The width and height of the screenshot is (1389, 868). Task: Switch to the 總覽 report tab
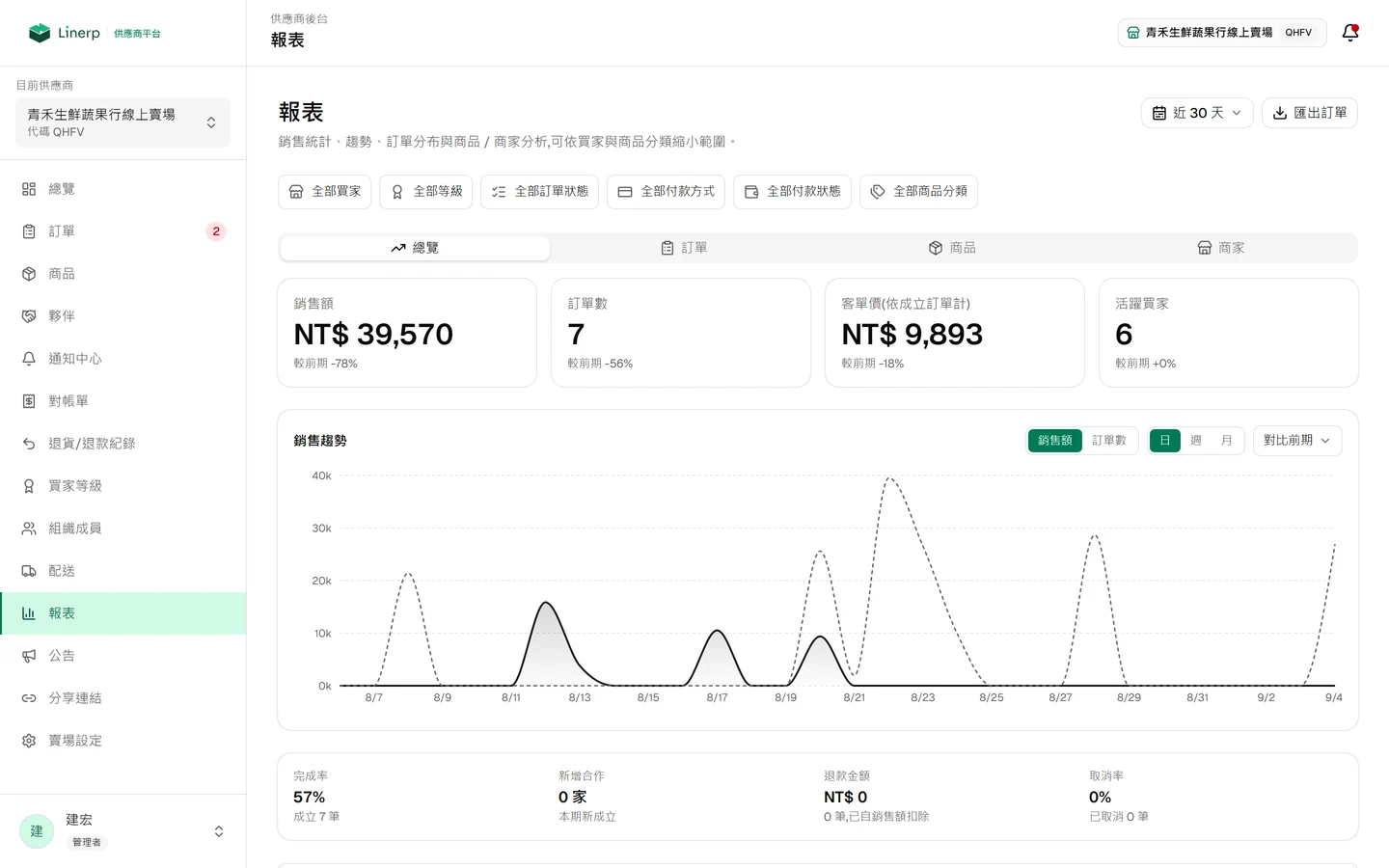point(415,248)
